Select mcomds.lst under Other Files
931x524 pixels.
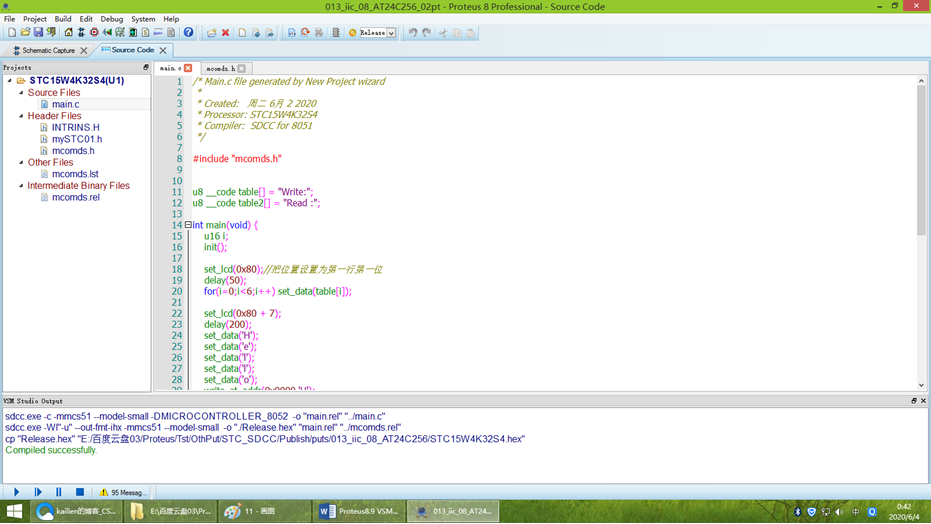pos(75,174)
